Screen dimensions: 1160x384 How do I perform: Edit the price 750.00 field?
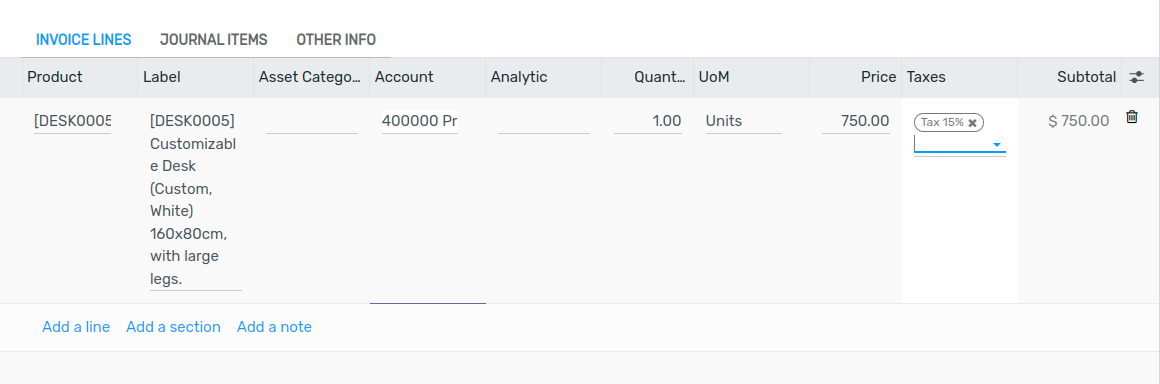[856, 121]
